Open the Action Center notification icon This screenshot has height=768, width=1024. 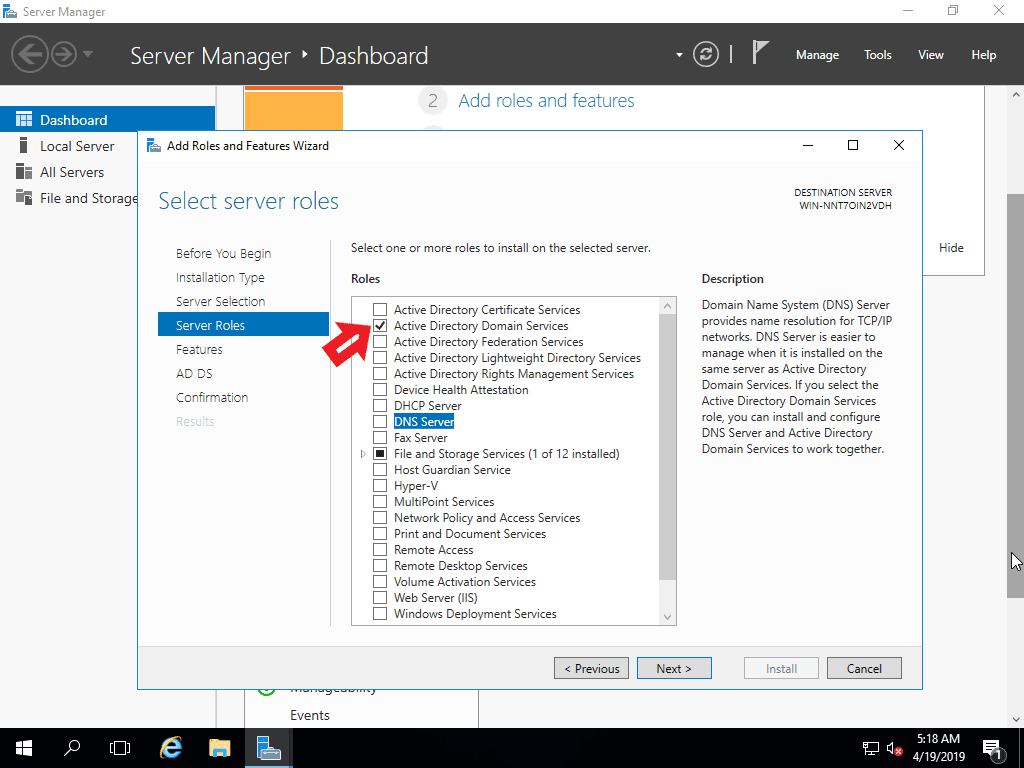point(992,748)
